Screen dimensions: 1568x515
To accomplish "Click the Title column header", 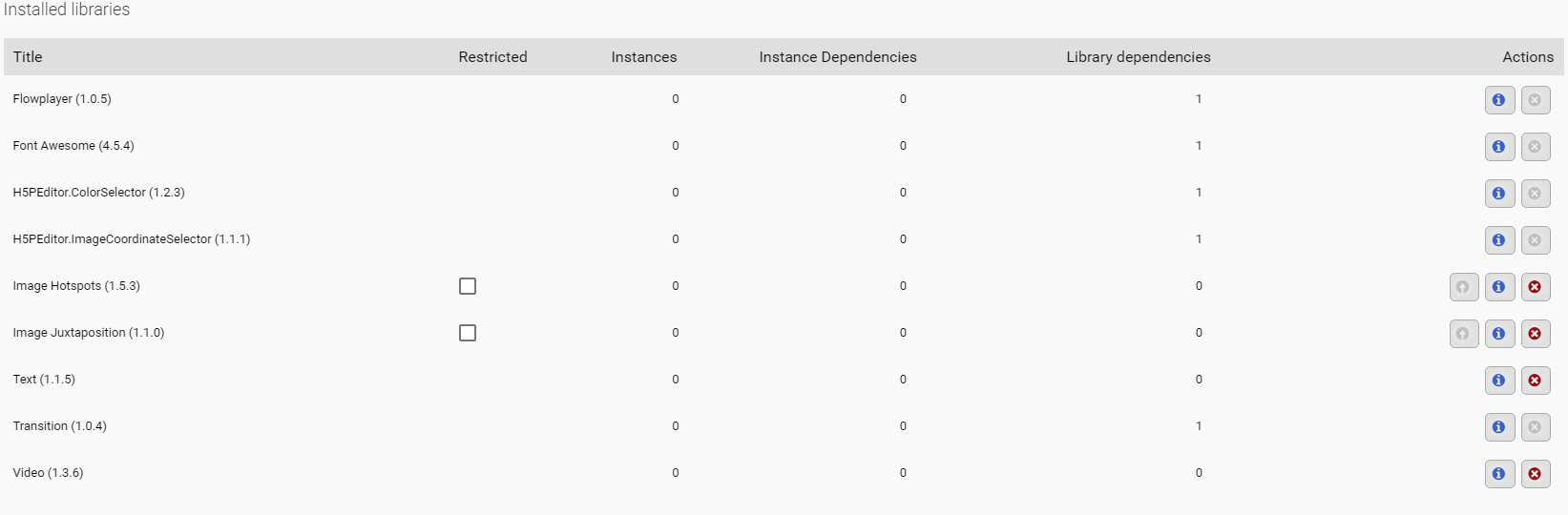I will (x=28, y=57).
